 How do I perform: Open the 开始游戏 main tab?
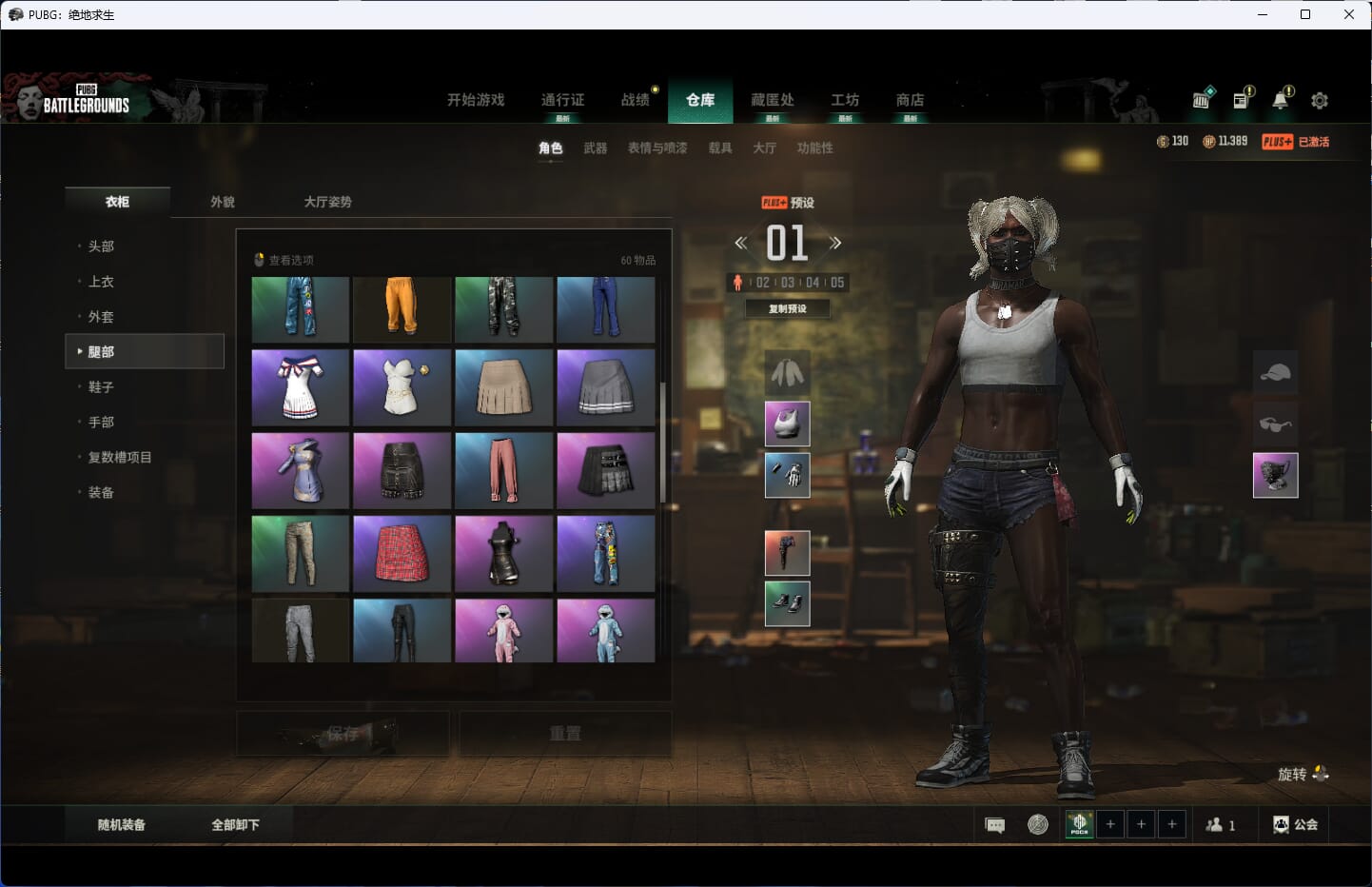coord(476,100)
